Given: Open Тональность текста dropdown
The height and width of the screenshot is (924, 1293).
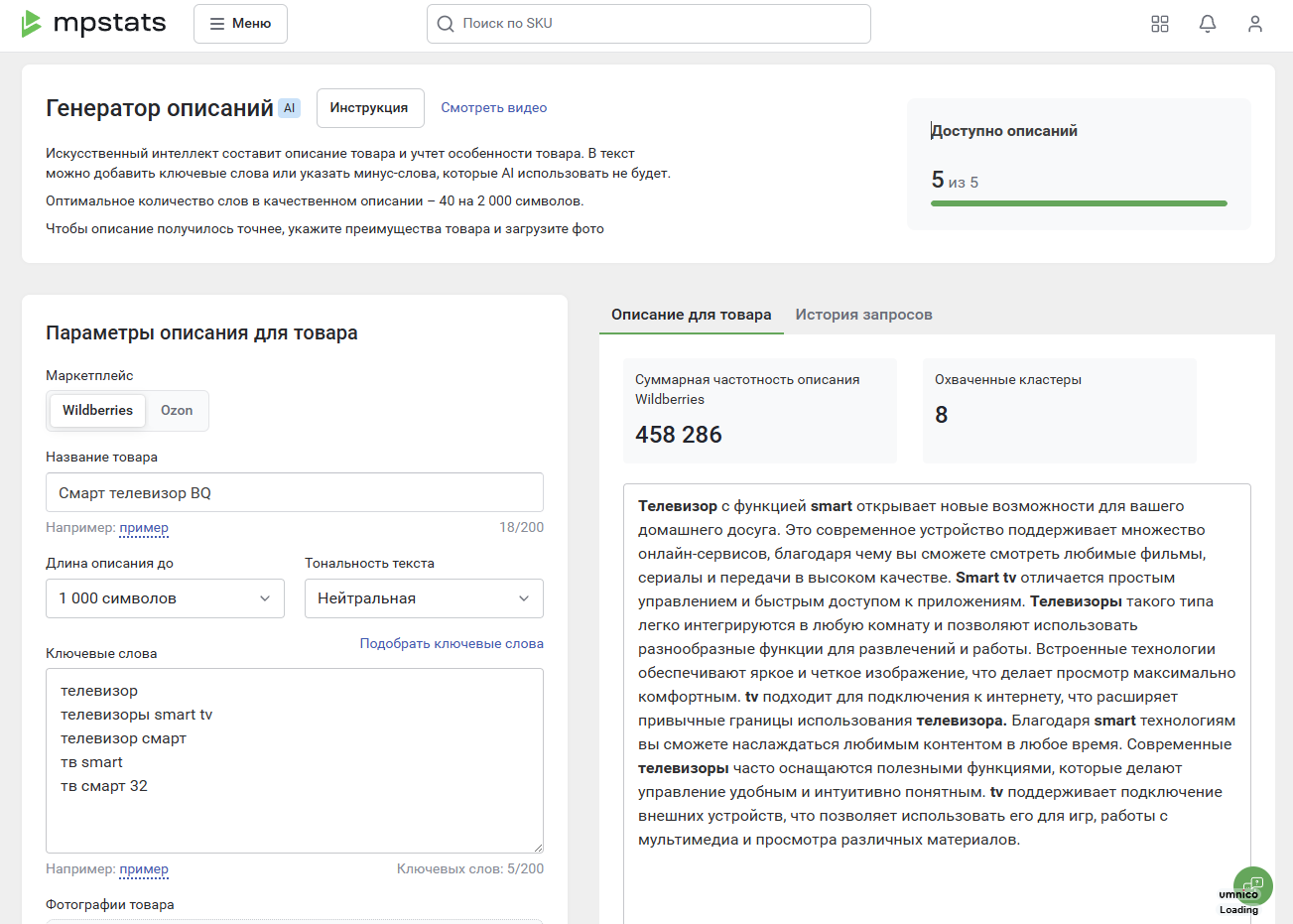Looking at the screenshot, I should pyautogui.click(x=424, y=598).
